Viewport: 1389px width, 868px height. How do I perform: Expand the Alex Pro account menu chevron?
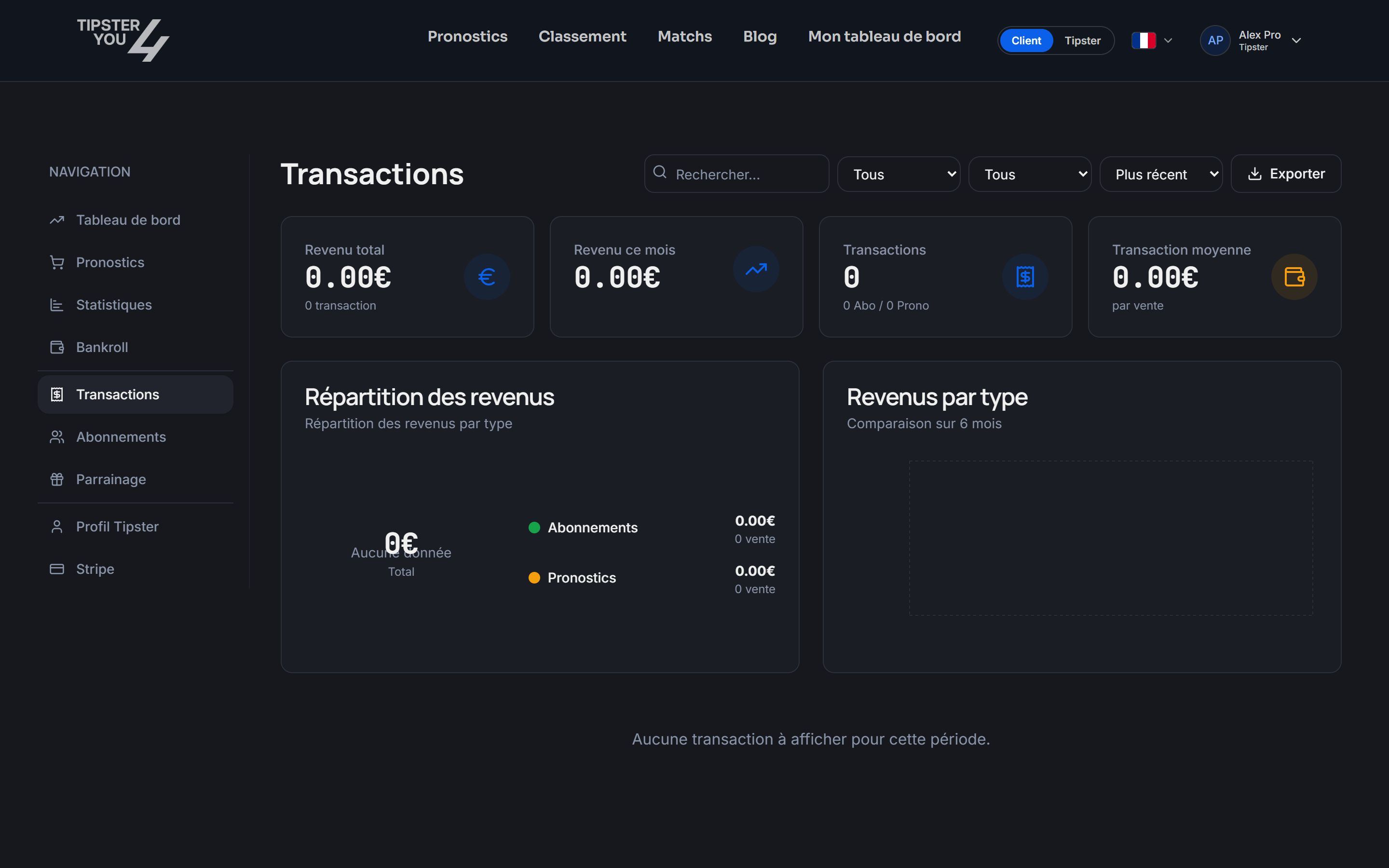click(x=1296, y=41)
